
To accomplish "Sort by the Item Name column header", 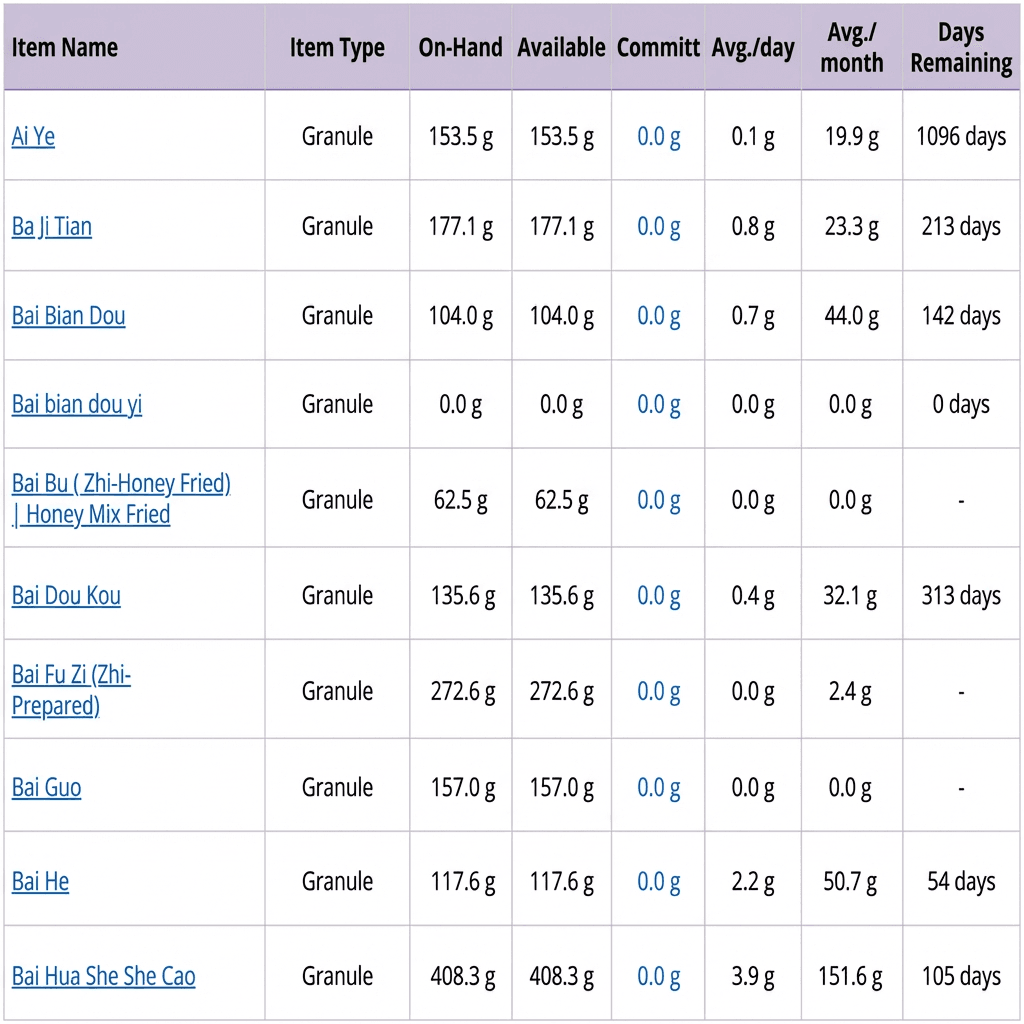I will click(x=65, y=48).
